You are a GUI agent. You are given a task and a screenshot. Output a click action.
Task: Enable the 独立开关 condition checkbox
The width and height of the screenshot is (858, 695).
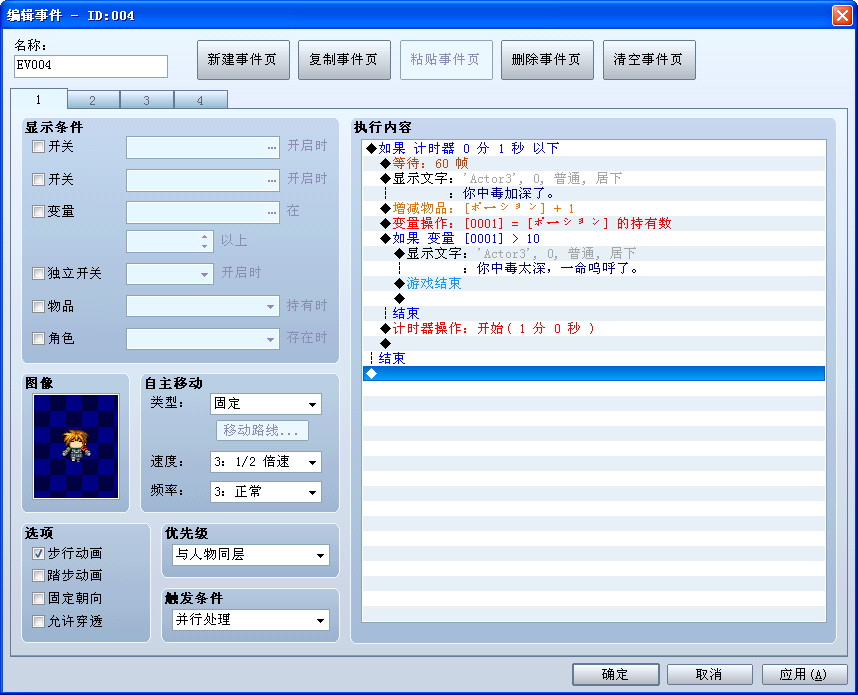click(38, 273)
